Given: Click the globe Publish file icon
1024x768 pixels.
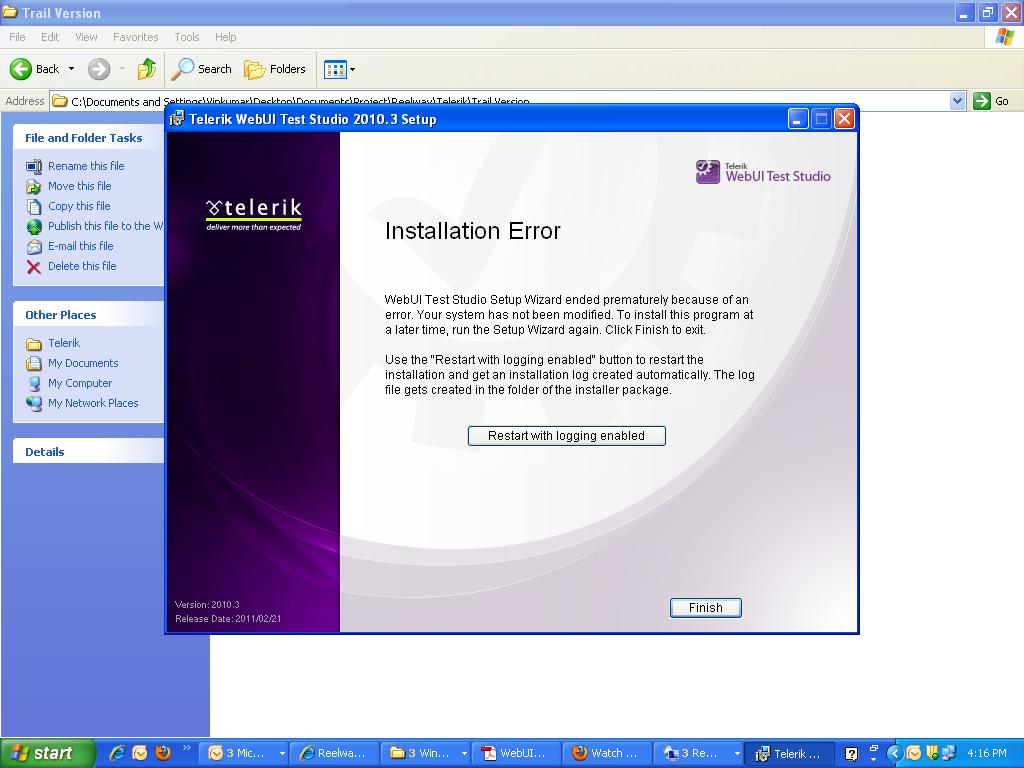Looking at the screenshot, I should point(34,227).
